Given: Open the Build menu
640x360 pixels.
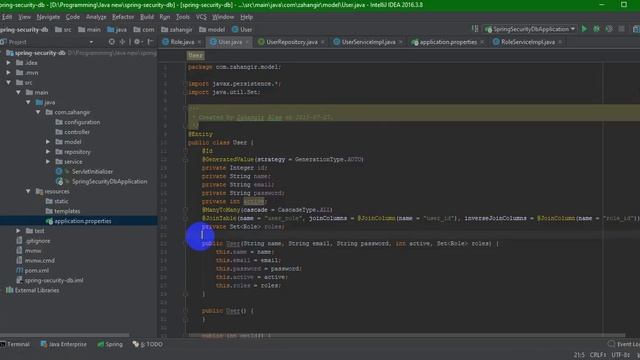Looking at the screenshot, I should click(x=147, y=17).
